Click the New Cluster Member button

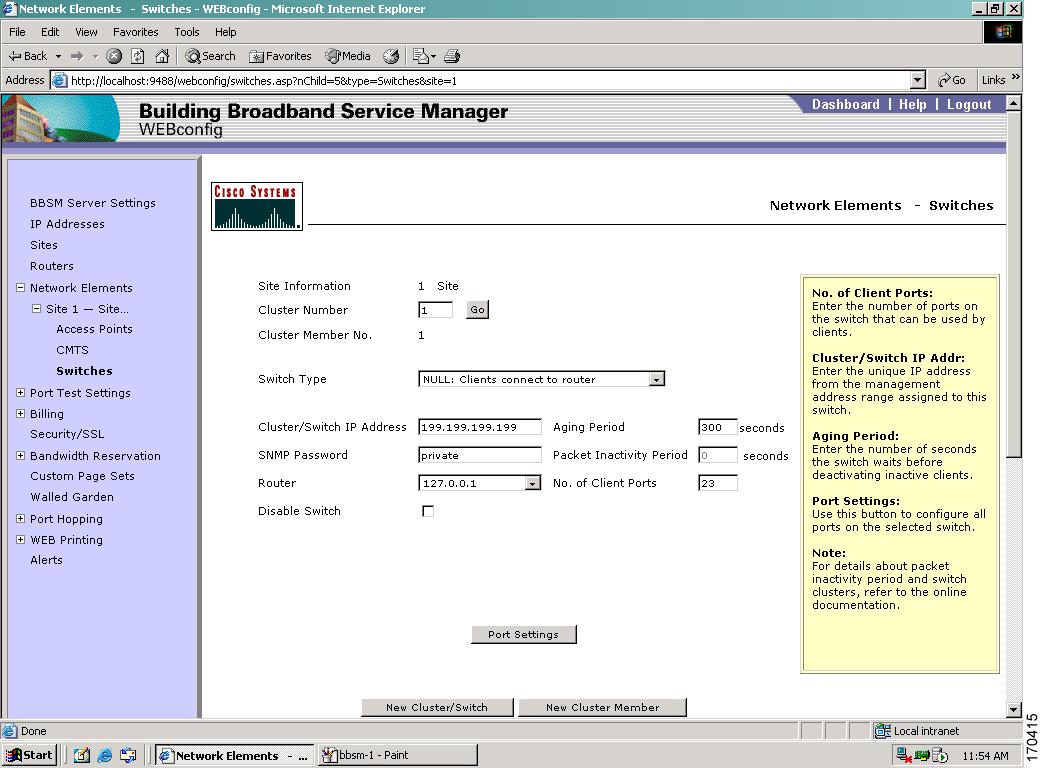pyautogui.click(x=602, y=708)
